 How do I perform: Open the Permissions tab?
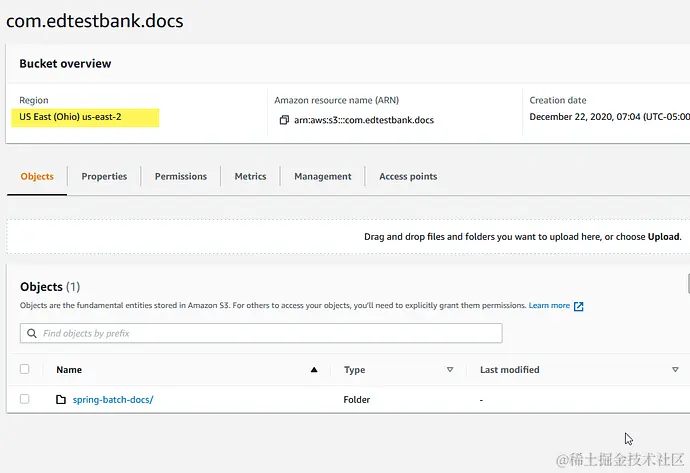pos(181,176)
